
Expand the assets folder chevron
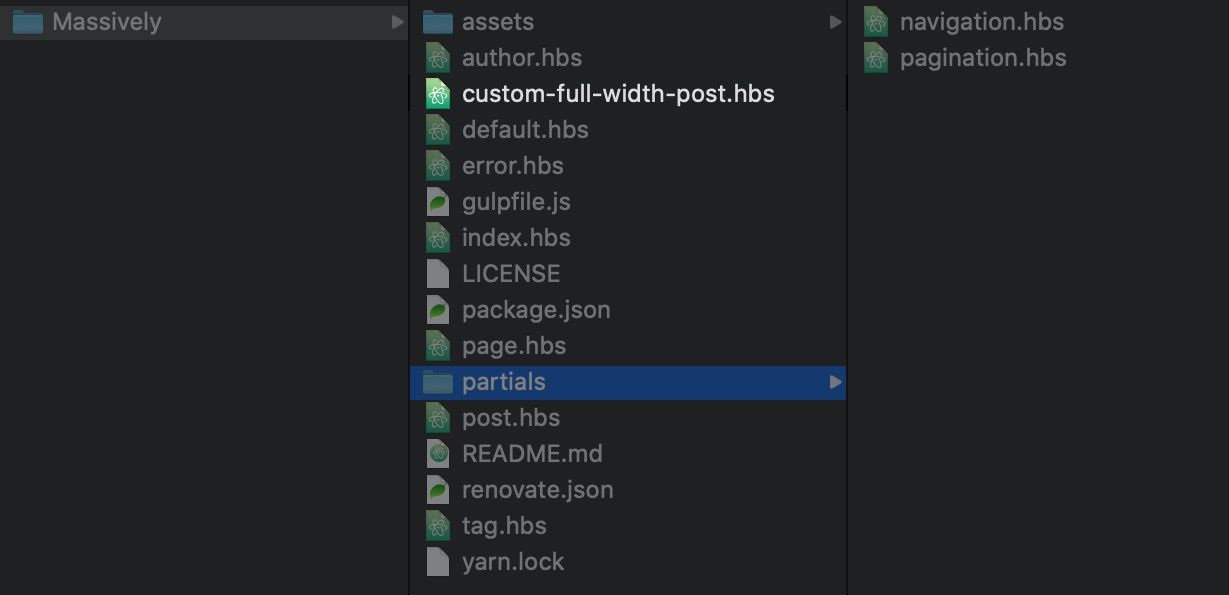(x=835, y=22)
